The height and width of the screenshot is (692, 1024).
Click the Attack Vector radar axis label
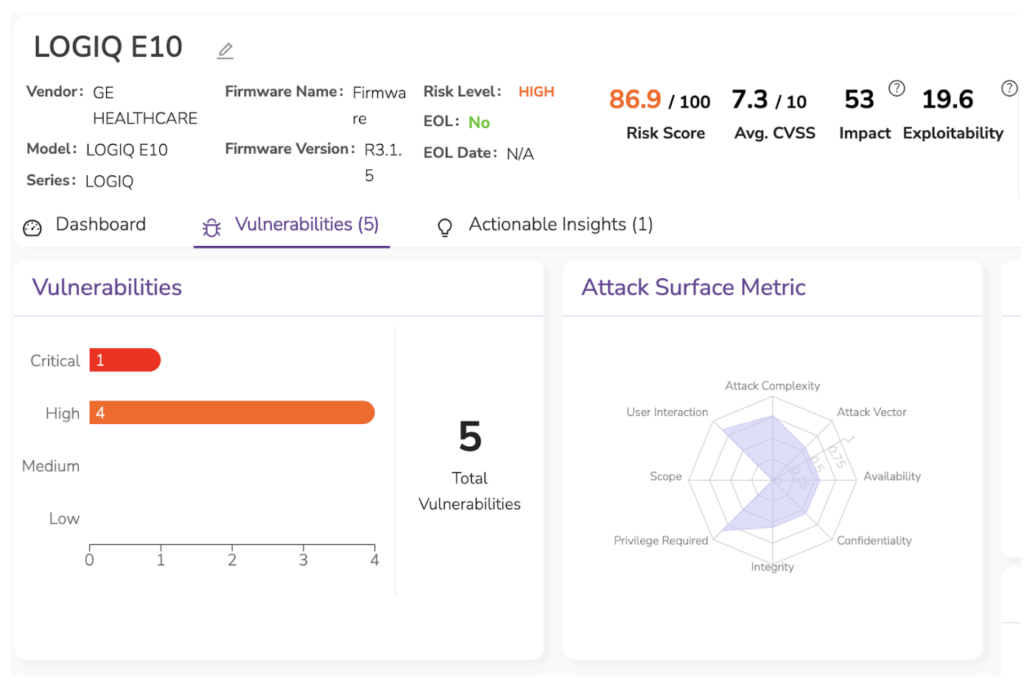pyautogui.click(x=872, y=413)
